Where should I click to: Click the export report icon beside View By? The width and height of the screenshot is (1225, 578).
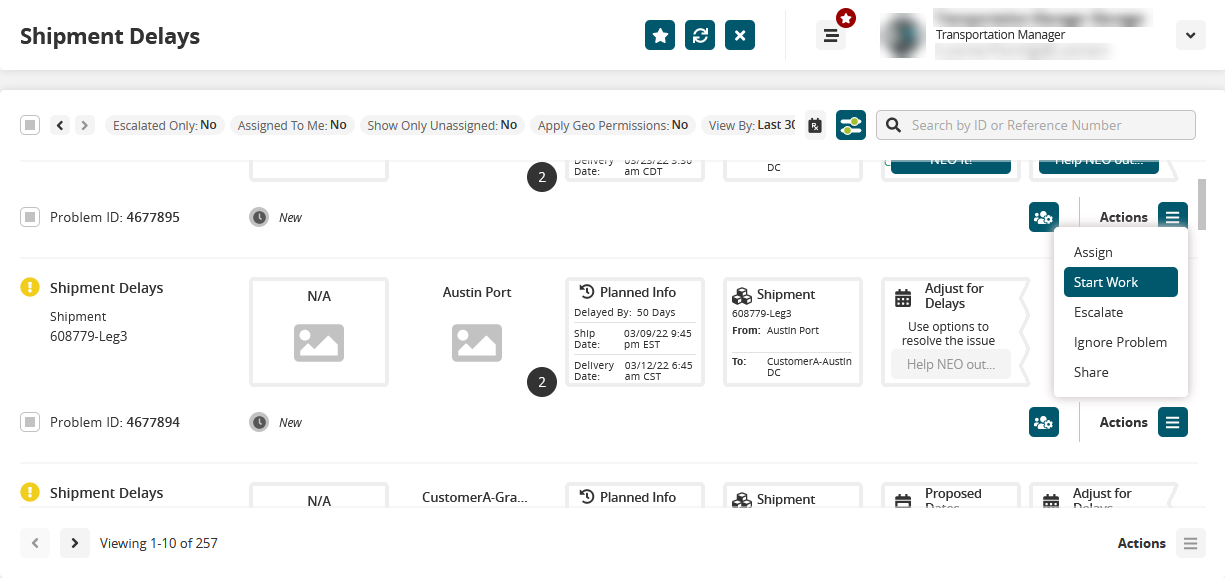[815, 125]
